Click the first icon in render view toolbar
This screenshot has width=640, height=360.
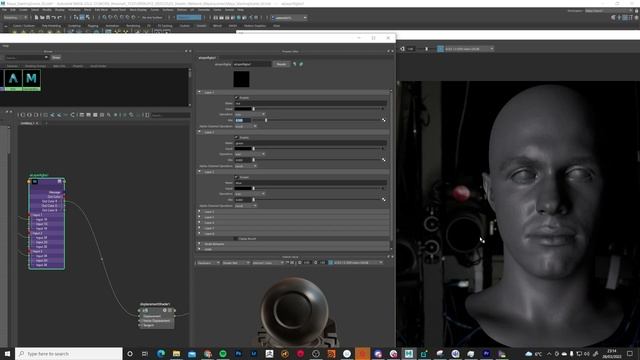click(x=402, y=49)
